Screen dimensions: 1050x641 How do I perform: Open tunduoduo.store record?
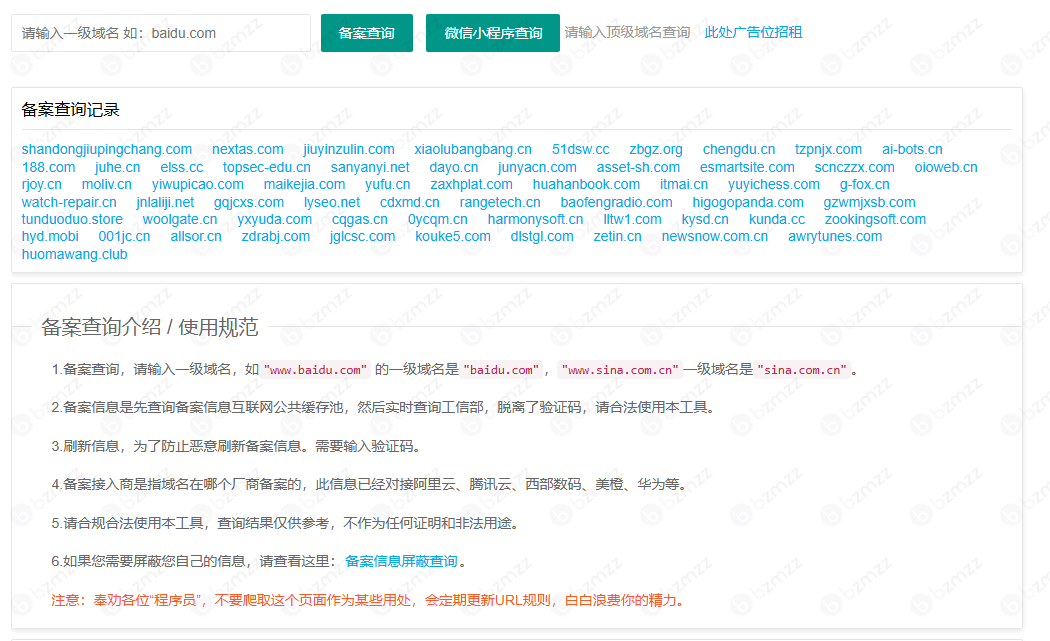[x=72, y=219]
